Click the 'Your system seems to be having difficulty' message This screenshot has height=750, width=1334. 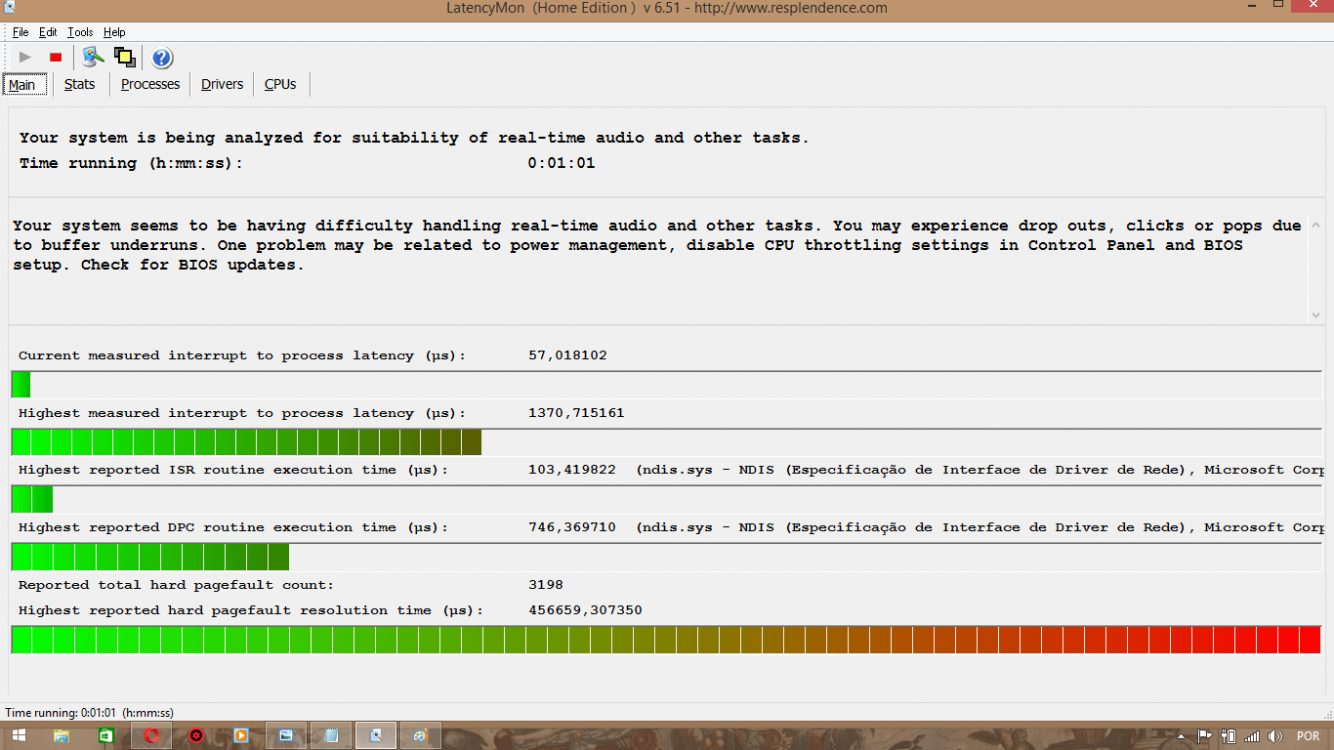[x=657, y=246]
